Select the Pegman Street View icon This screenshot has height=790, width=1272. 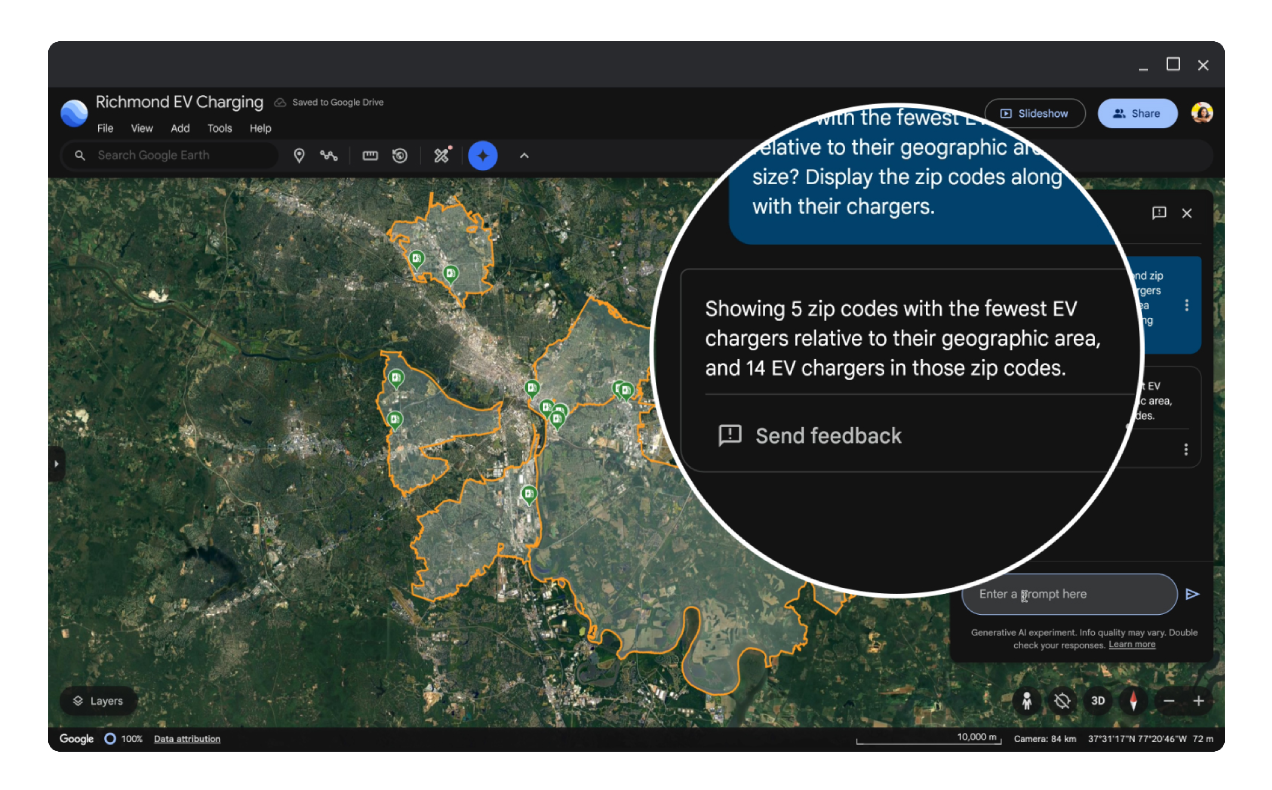coord(1027,701)
